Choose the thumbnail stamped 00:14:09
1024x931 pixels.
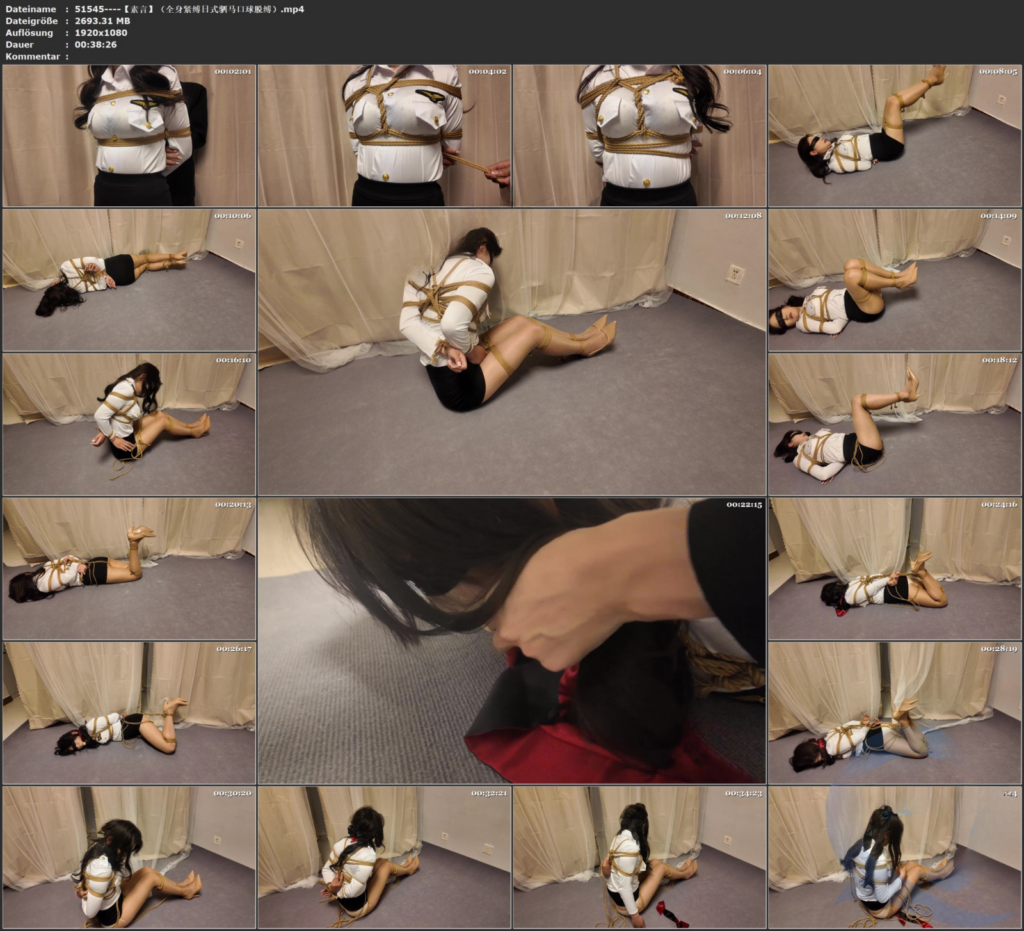click(x=895, y=279)
